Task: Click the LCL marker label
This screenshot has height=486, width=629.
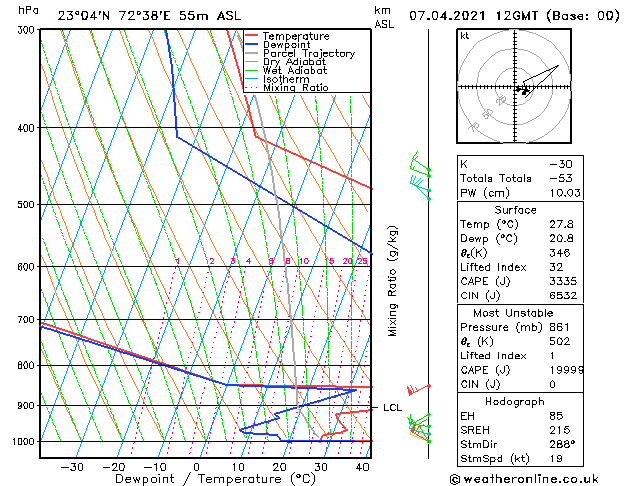Action: (x=392, y=408)
